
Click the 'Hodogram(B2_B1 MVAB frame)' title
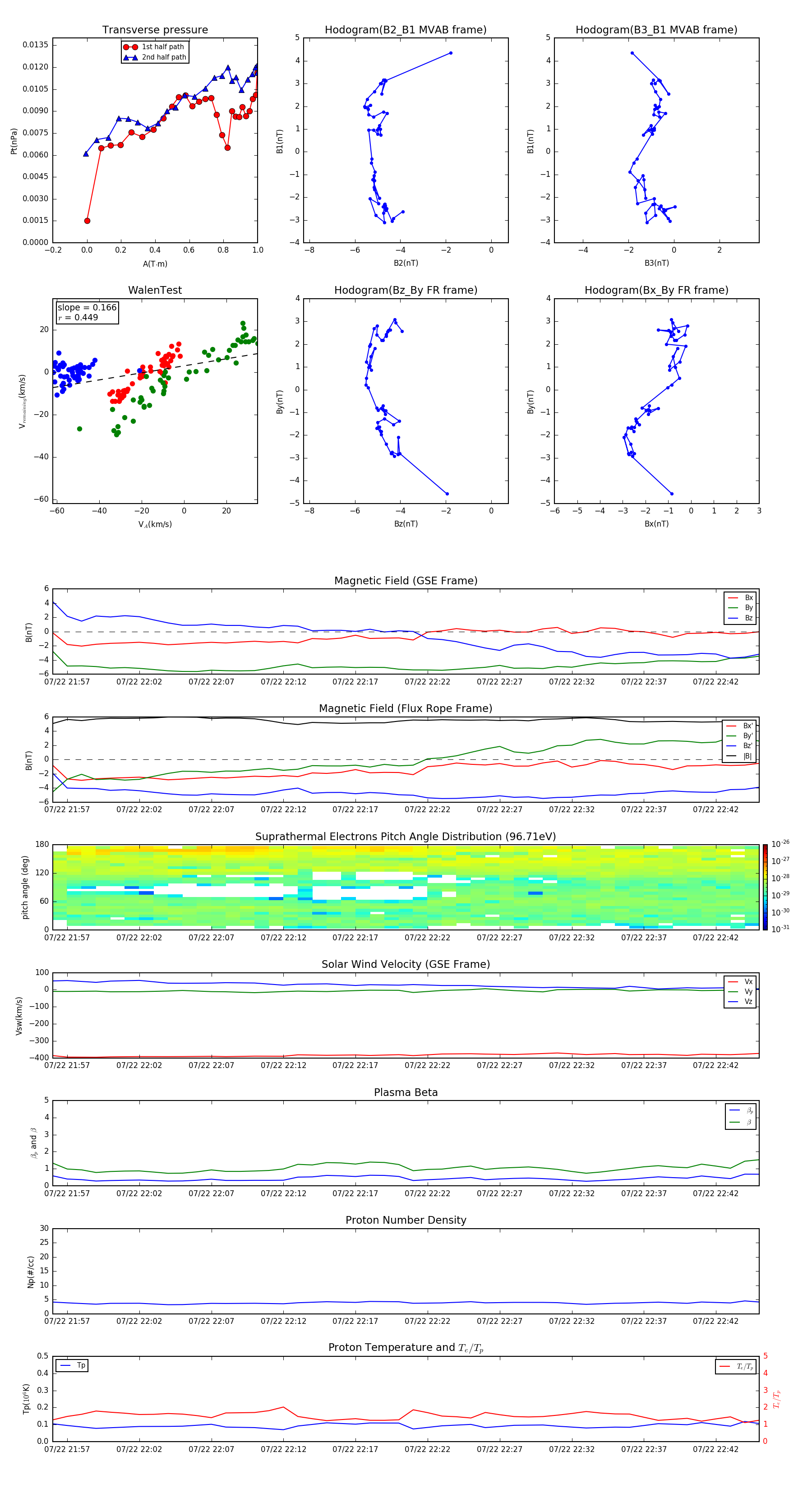pyautogui.click(x=406, y=29)
